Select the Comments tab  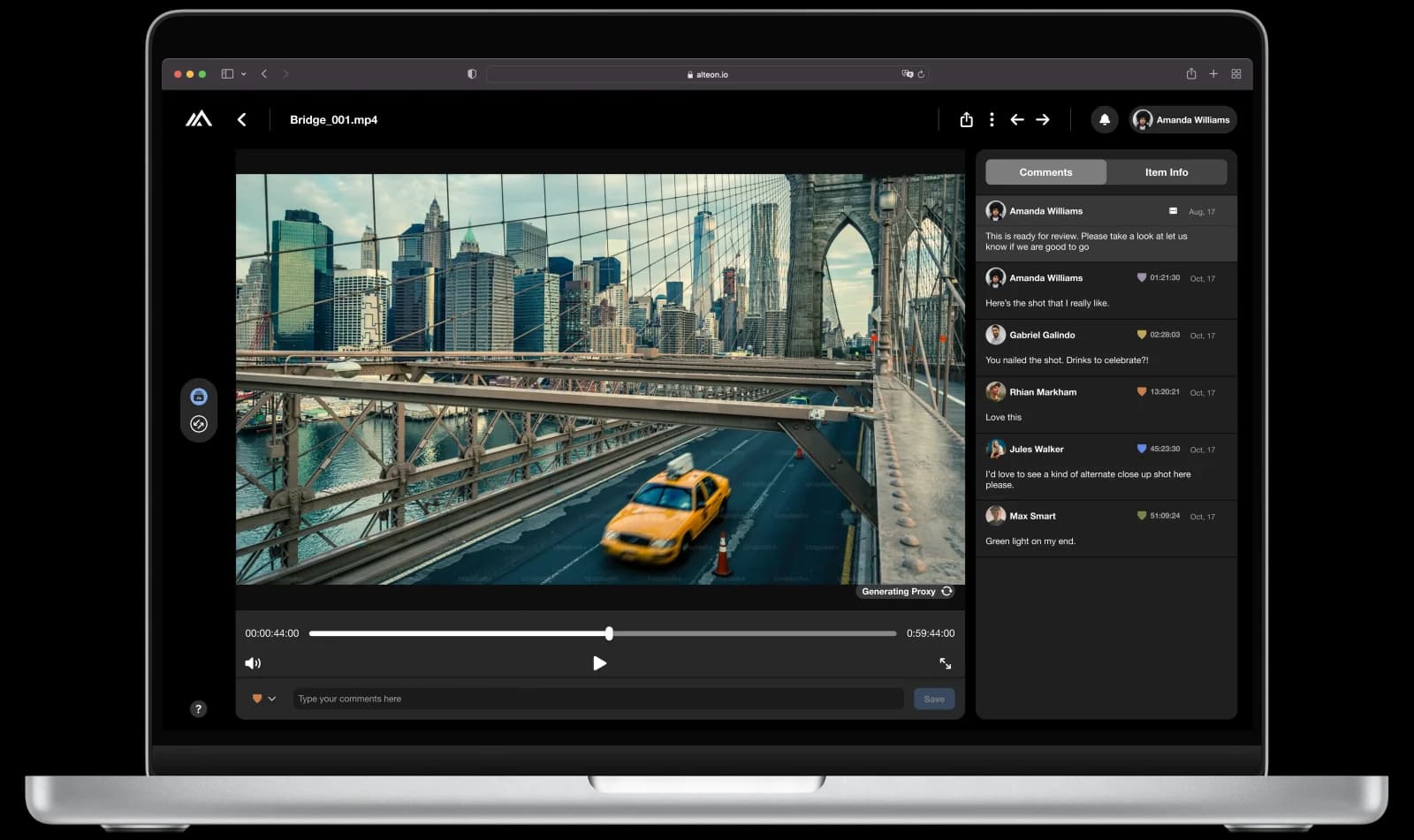(x=1045, y=172)
